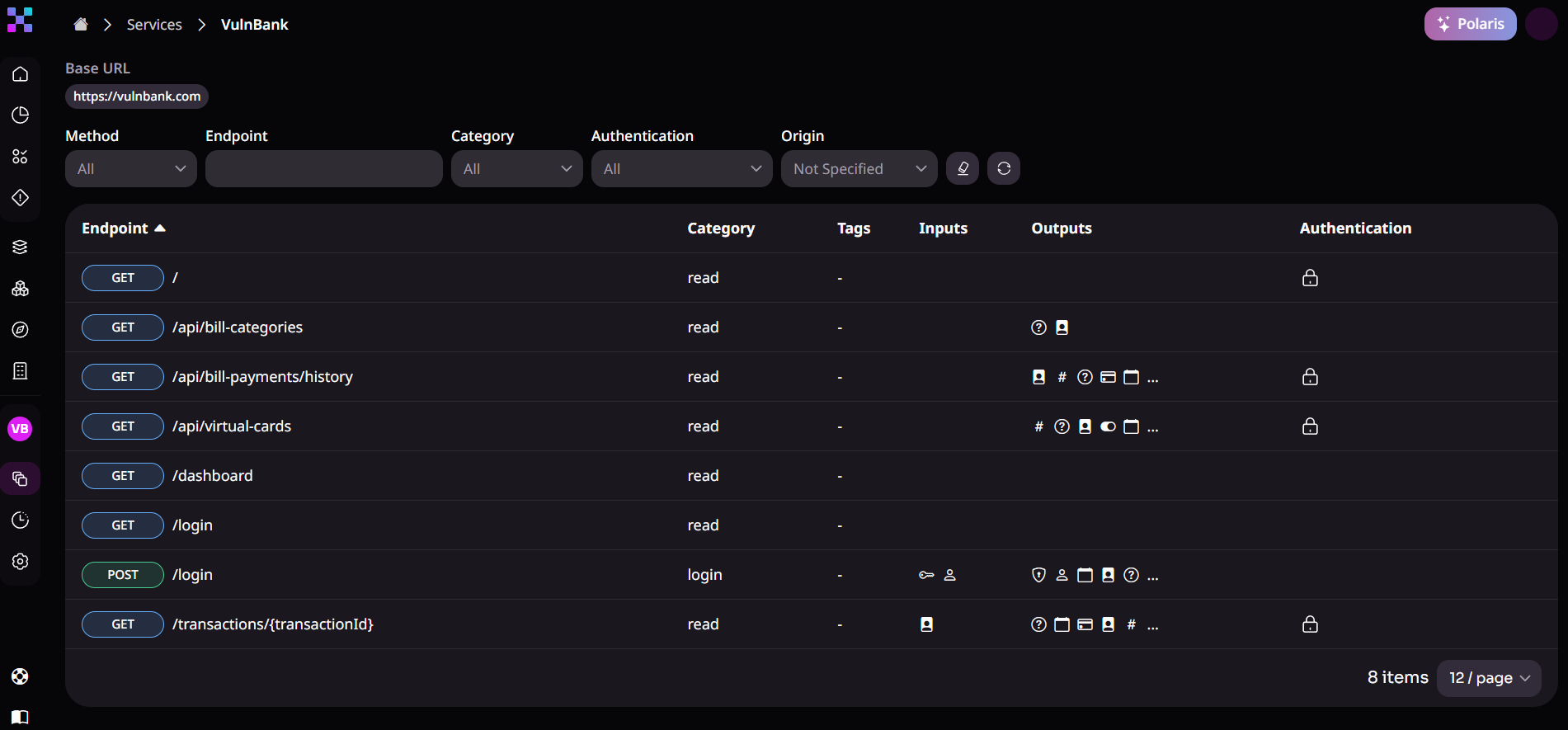This screenshot has height=730, width=1568.
Task: Open the compass icon in sidebar
Action: (x=21, y=330)
